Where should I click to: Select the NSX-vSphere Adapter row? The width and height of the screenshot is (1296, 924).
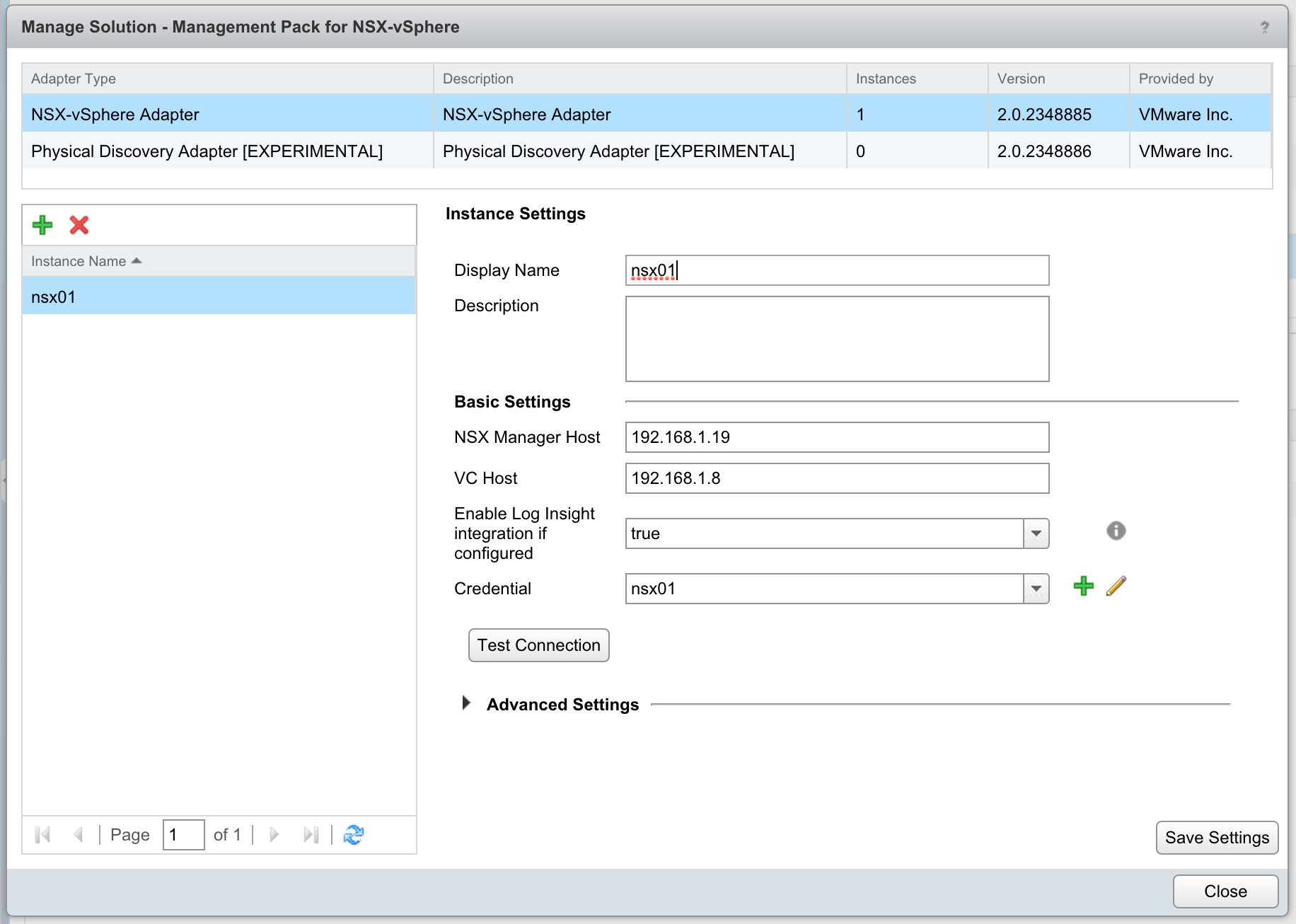tap(647, 114)
